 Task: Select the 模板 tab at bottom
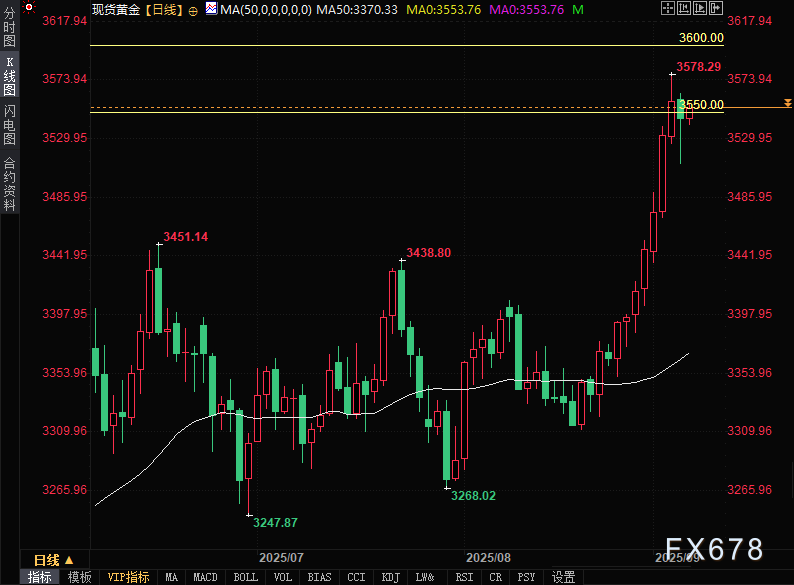[x=80, y=577]
